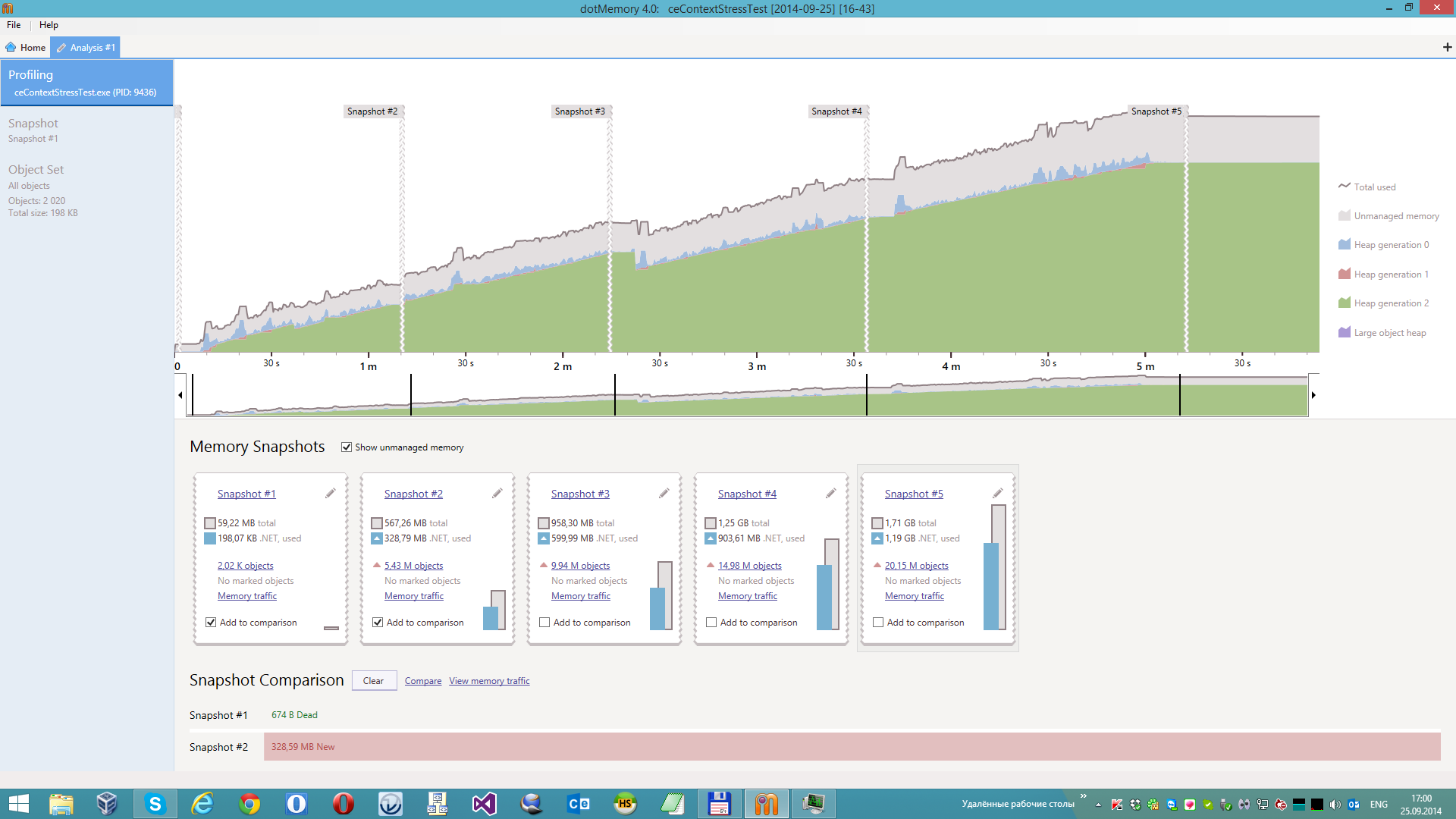Viewport: 1456px width, 819px height.
Task: Open the Windows Start button
Action: (x=18, y=804)
